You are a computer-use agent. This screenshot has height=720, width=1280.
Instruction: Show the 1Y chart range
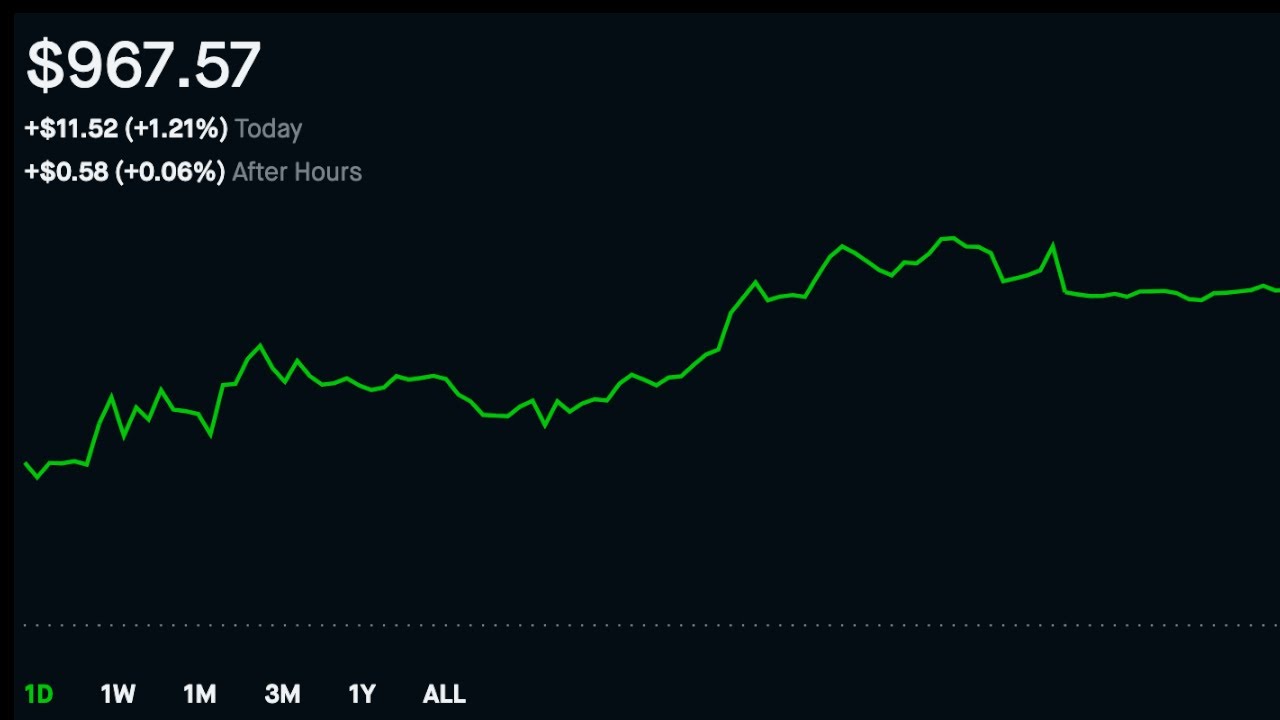point(362,694)
